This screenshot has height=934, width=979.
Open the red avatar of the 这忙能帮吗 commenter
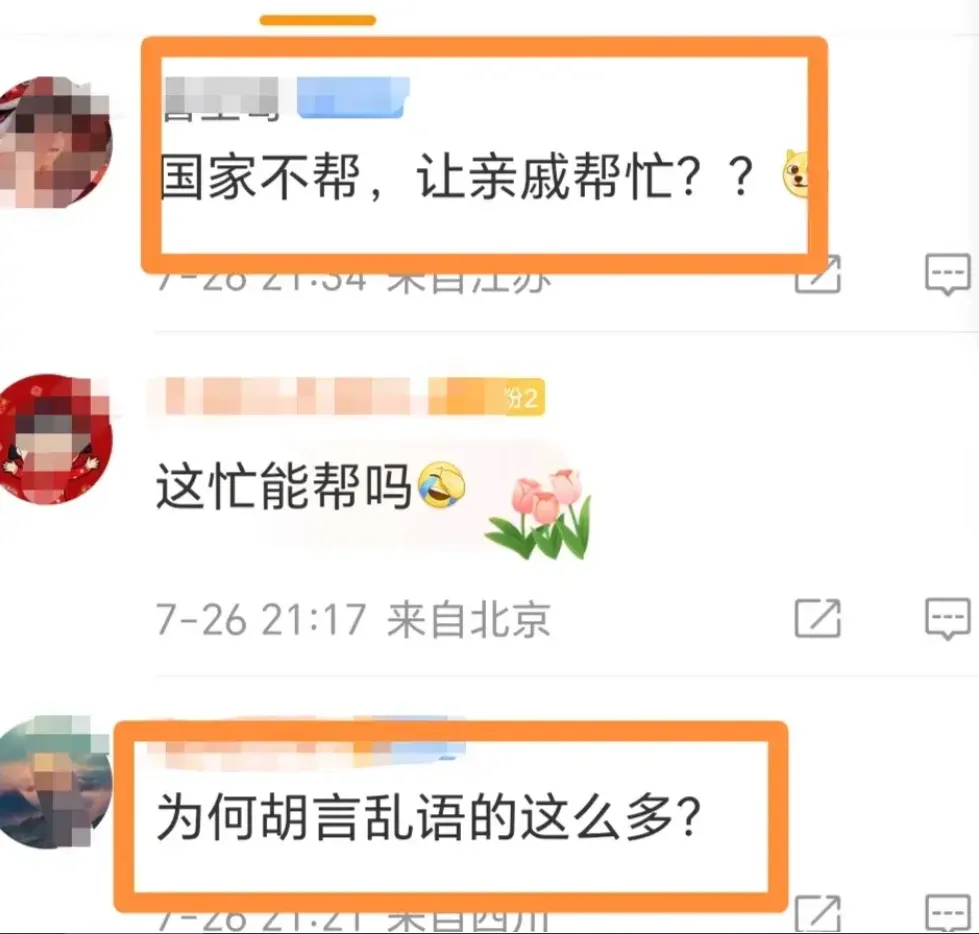pyautogui.click(x=55, y=440)
